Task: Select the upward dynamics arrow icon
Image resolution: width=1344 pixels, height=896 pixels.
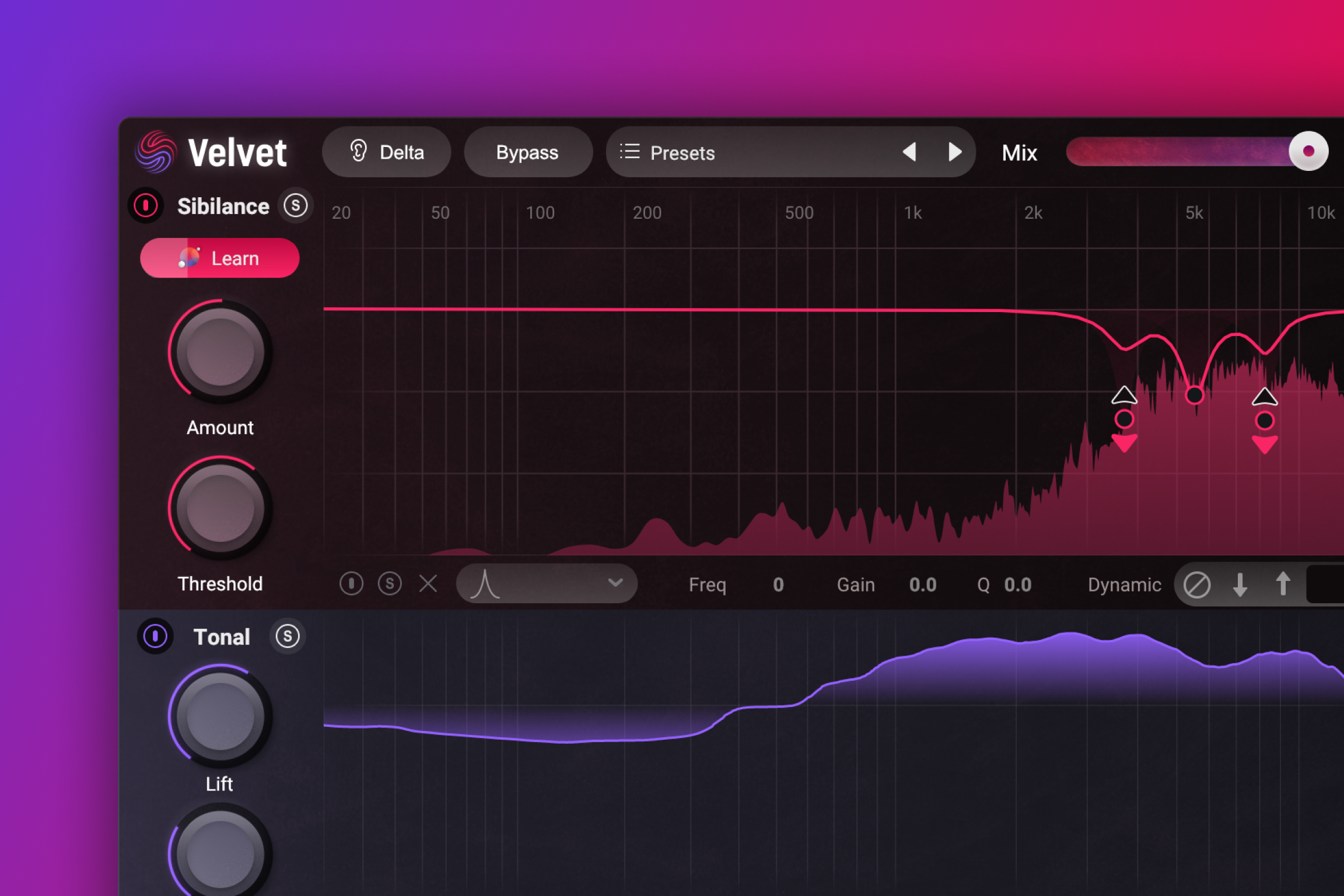Action: pyautogui.click(x=1283, y=584)
